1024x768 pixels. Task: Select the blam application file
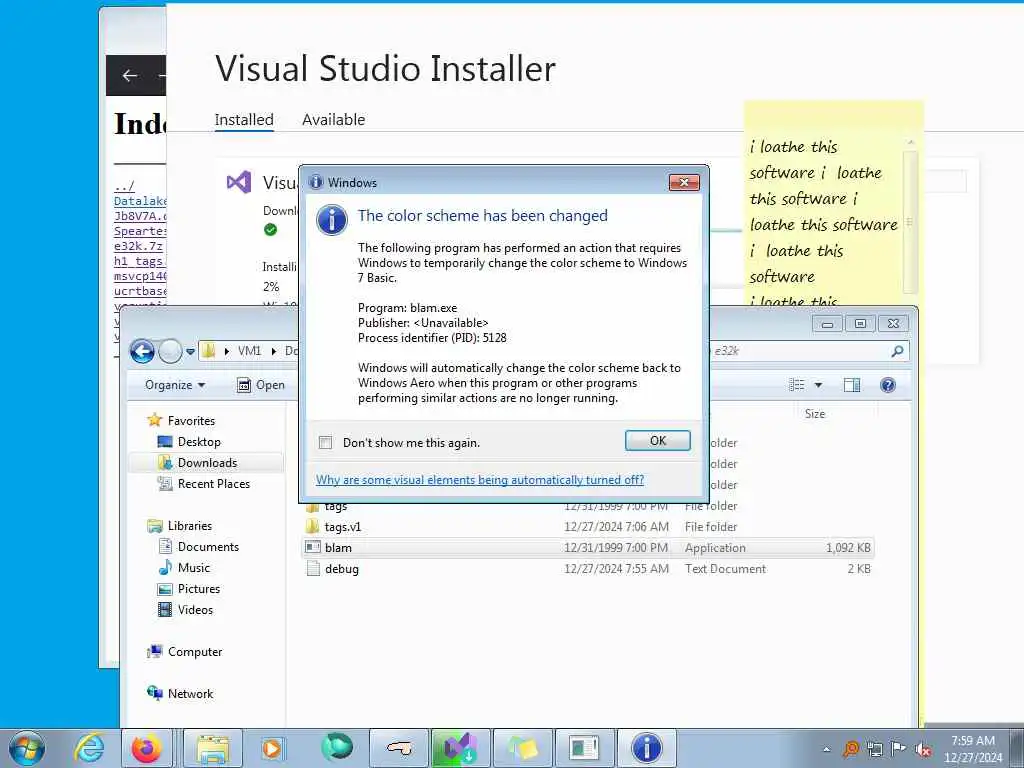pyautogui.click(x=588, y=547)
